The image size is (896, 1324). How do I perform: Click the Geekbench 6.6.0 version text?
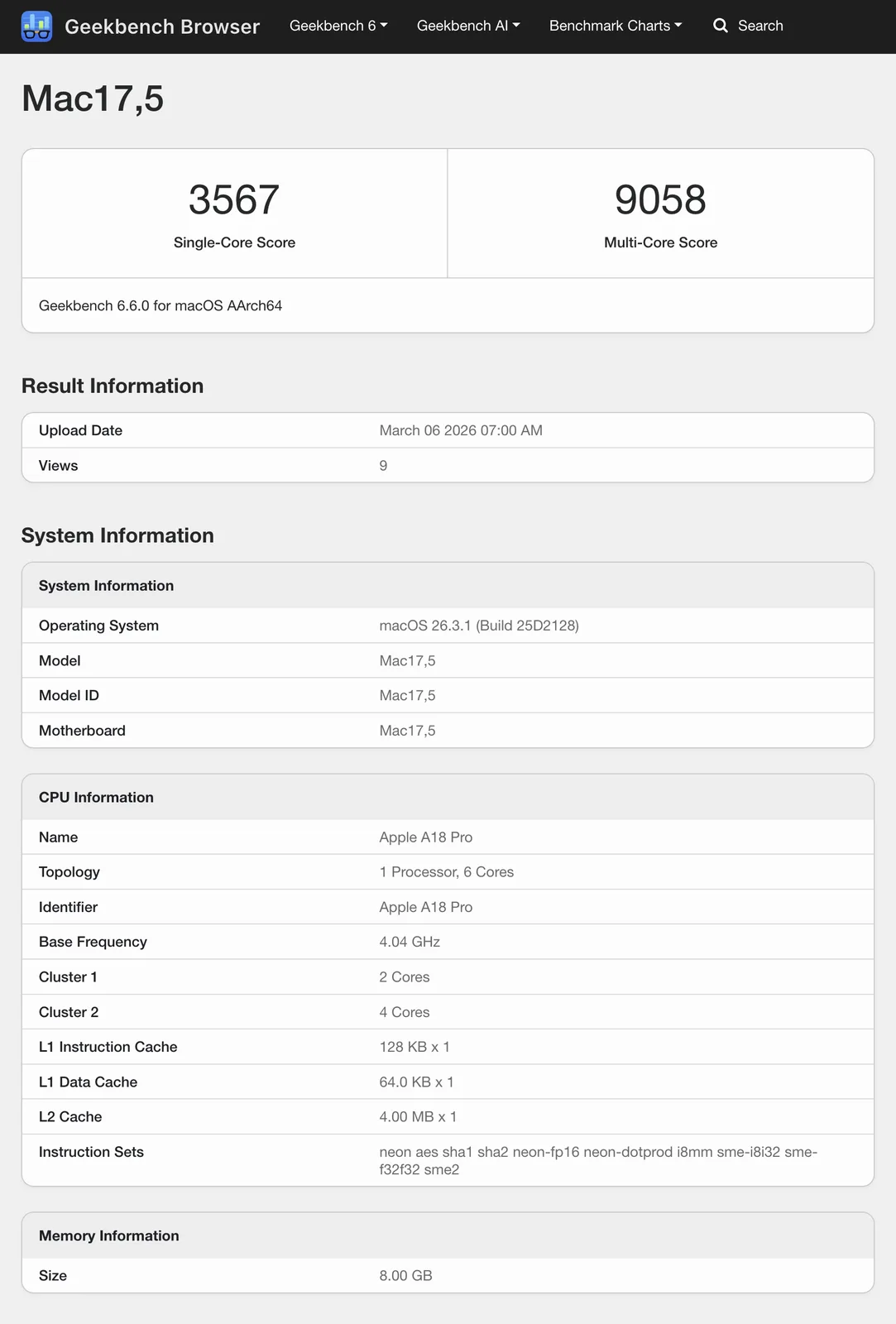pyautogui.click(x=161, y=305)
